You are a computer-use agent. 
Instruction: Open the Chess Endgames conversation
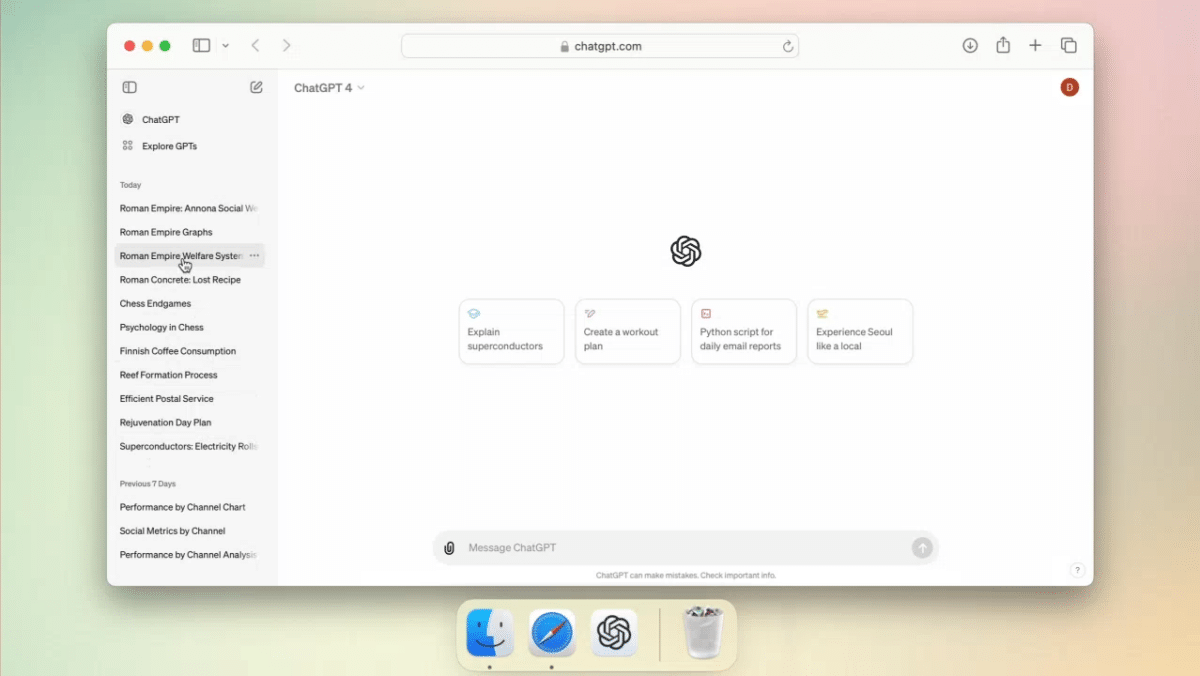tap(155, 303)
